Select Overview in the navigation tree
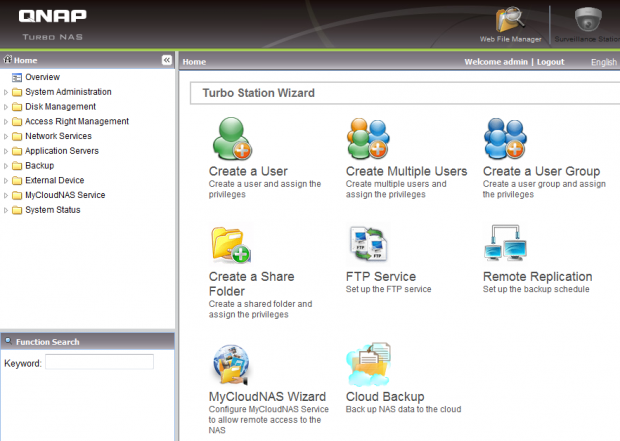This screenshot has height=441, width=620. point(42,77)
